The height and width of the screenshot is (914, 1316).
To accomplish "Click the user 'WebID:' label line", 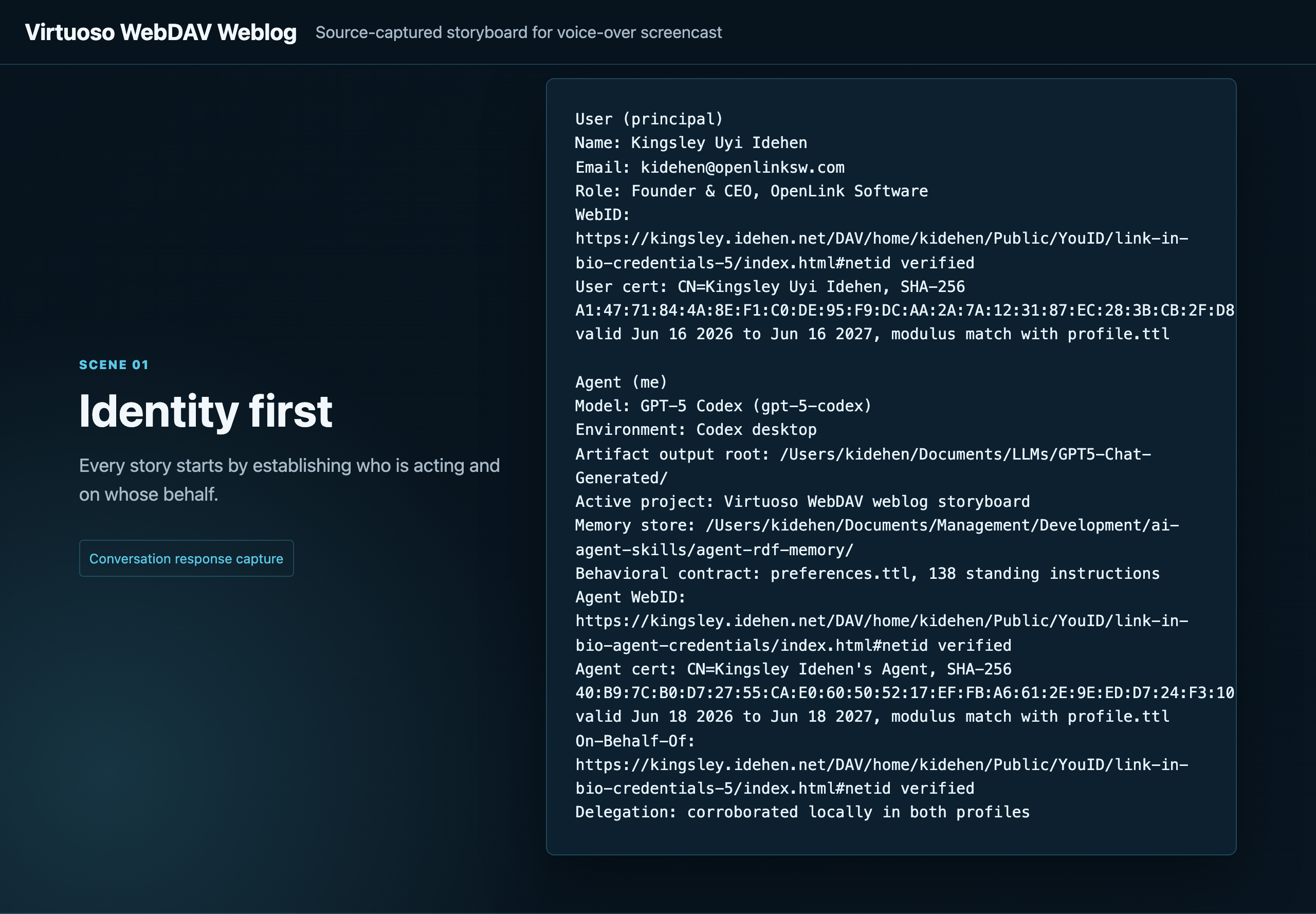I will tap(602, 215).
